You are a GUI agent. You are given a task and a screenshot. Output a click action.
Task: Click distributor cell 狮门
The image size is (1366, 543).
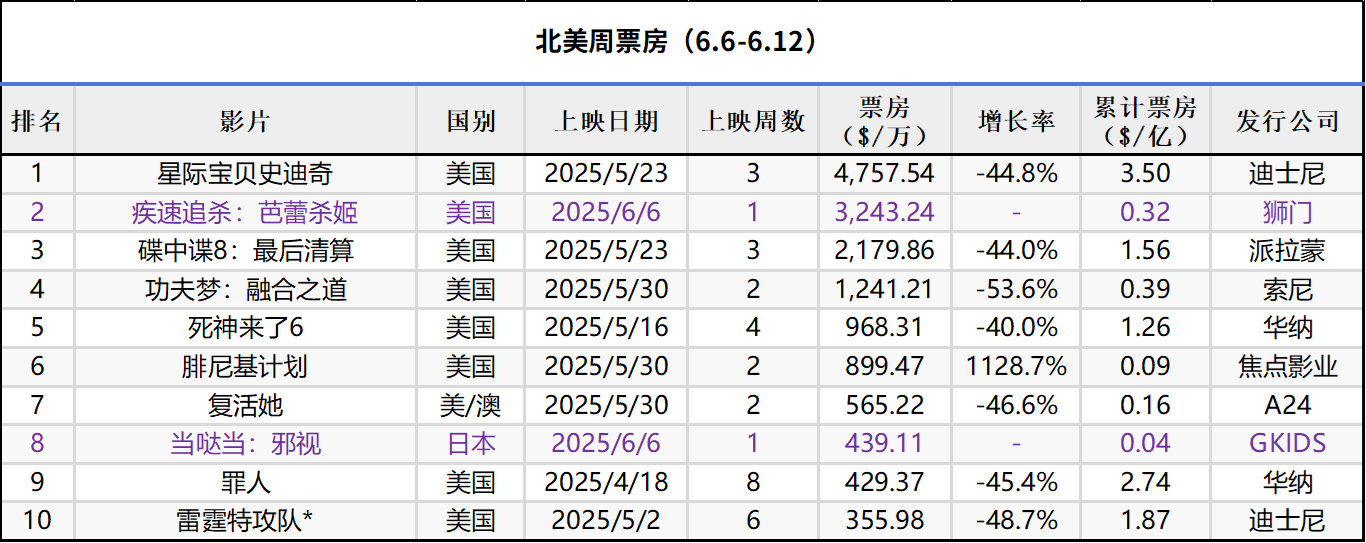tap(1288, 212)
